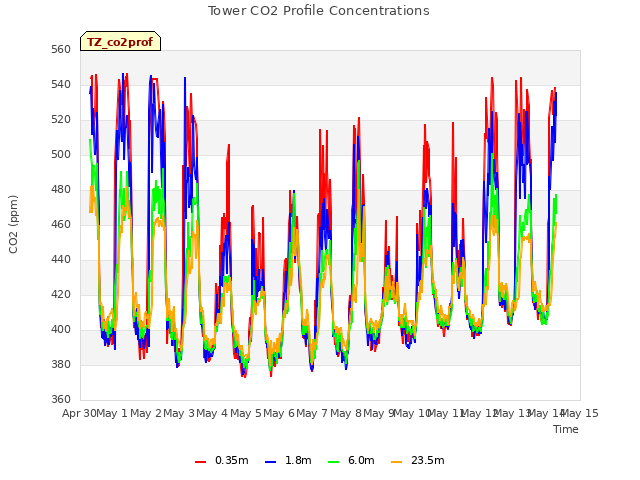Image resolution: width=640 pixels, height=480 pixels.
Task: Click the chart title Tower CO2 Profile Concentrations
Action: tap(319, 11)
